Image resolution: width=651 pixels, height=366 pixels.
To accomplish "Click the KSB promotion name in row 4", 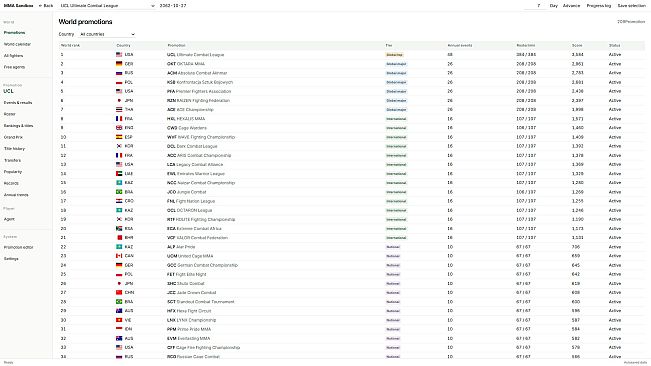I will pyautogui.click(x=200, y=82).
